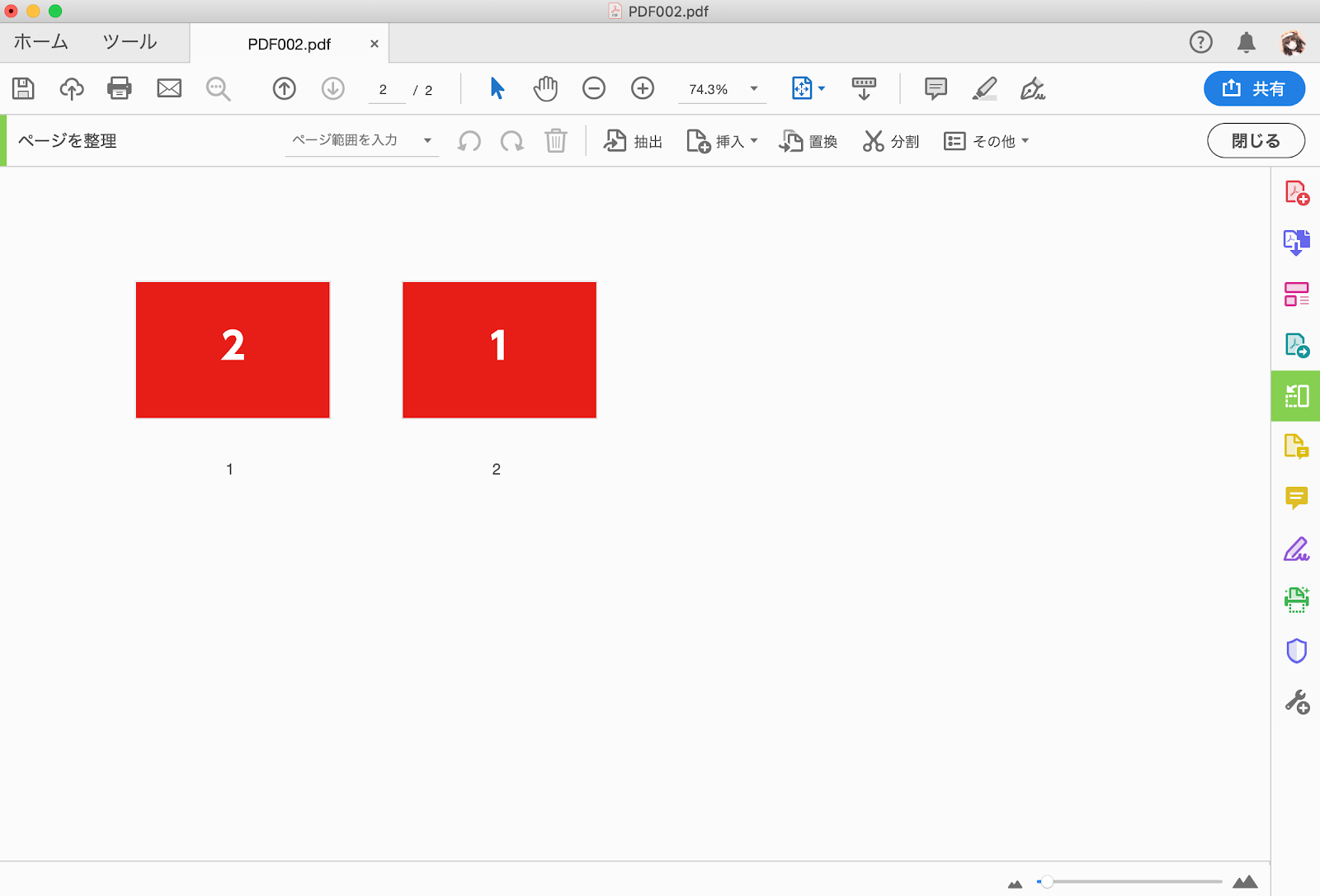Open more tools wrench icon

pos(1297,702)
